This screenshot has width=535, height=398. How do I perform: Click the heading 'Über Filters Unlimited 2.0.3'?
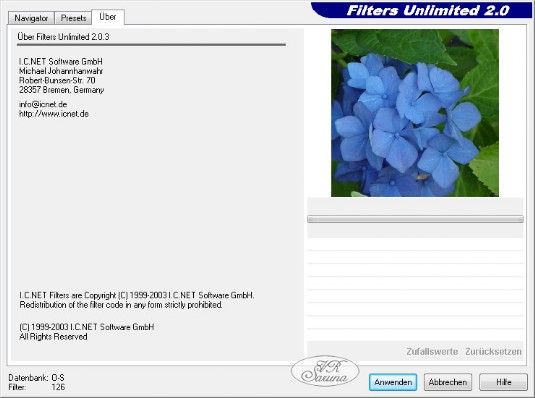click(x=63, y=37)
